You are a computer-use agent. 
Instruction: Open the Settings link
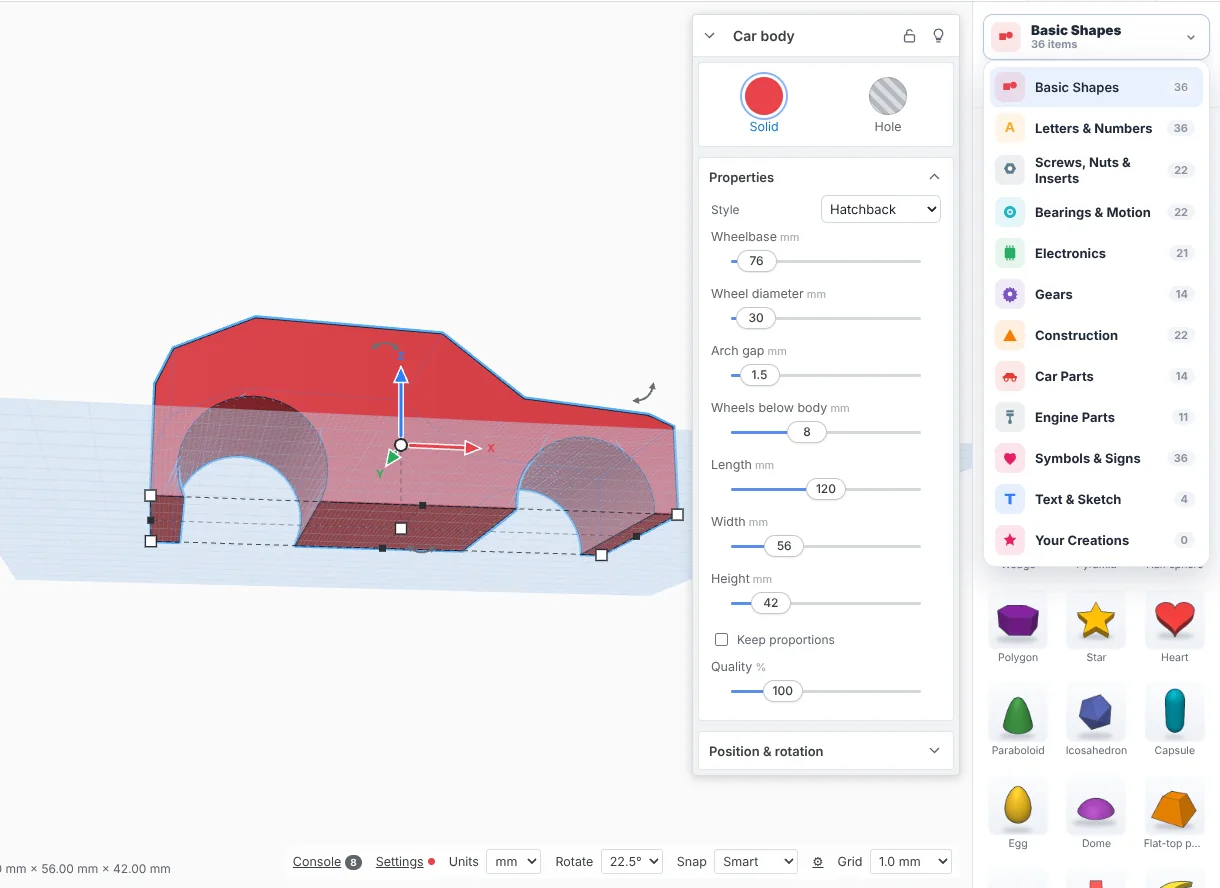pos(399,862)
